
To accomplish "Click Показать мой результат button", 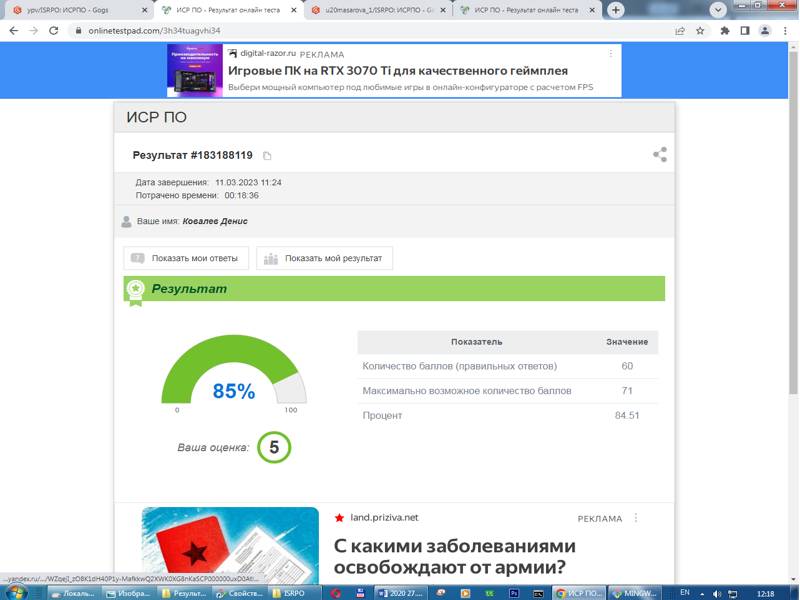I will [325, 258].
